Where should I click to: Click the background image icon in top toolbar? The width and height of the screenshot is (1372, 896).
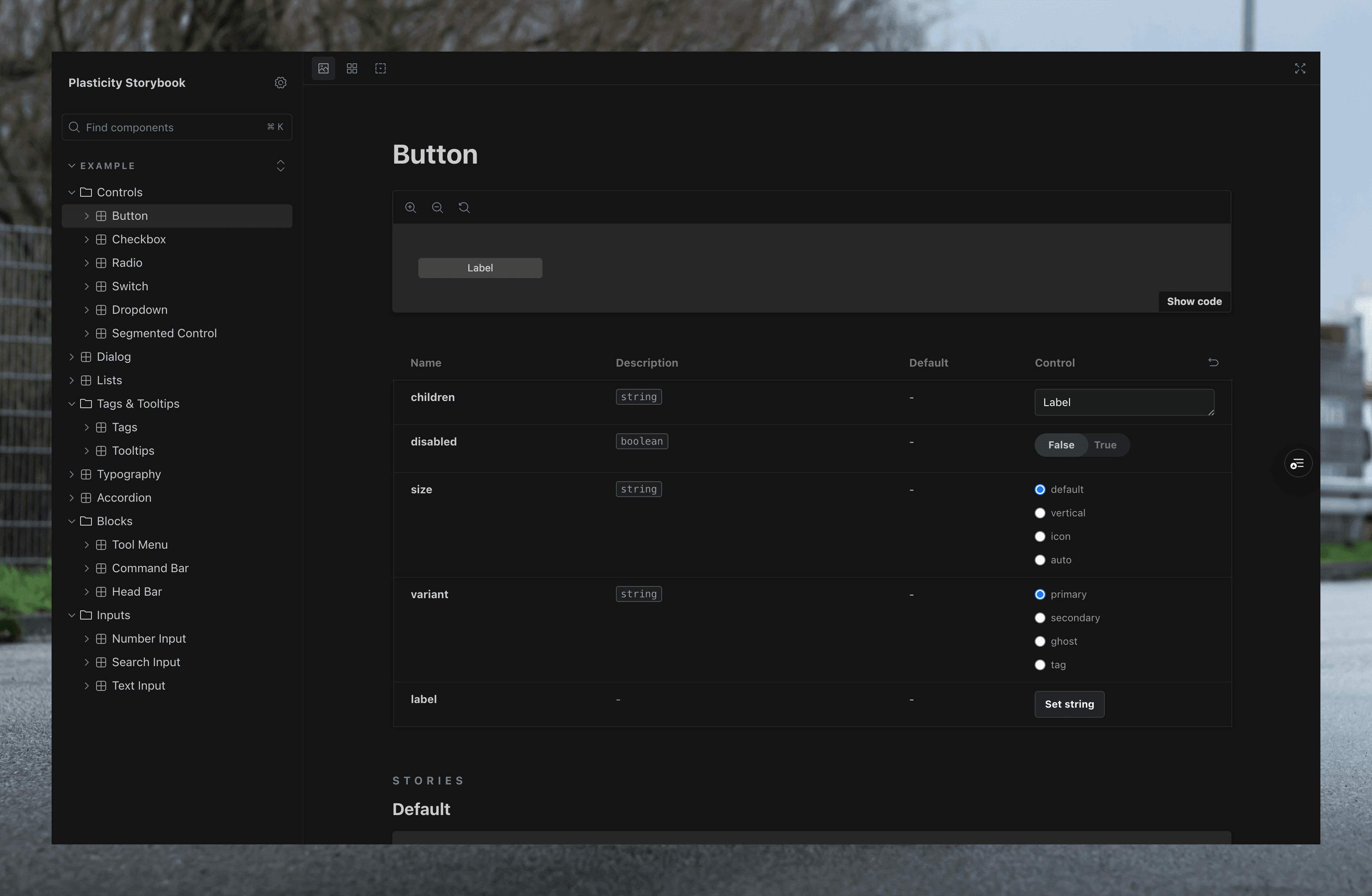tap(323, 68)
